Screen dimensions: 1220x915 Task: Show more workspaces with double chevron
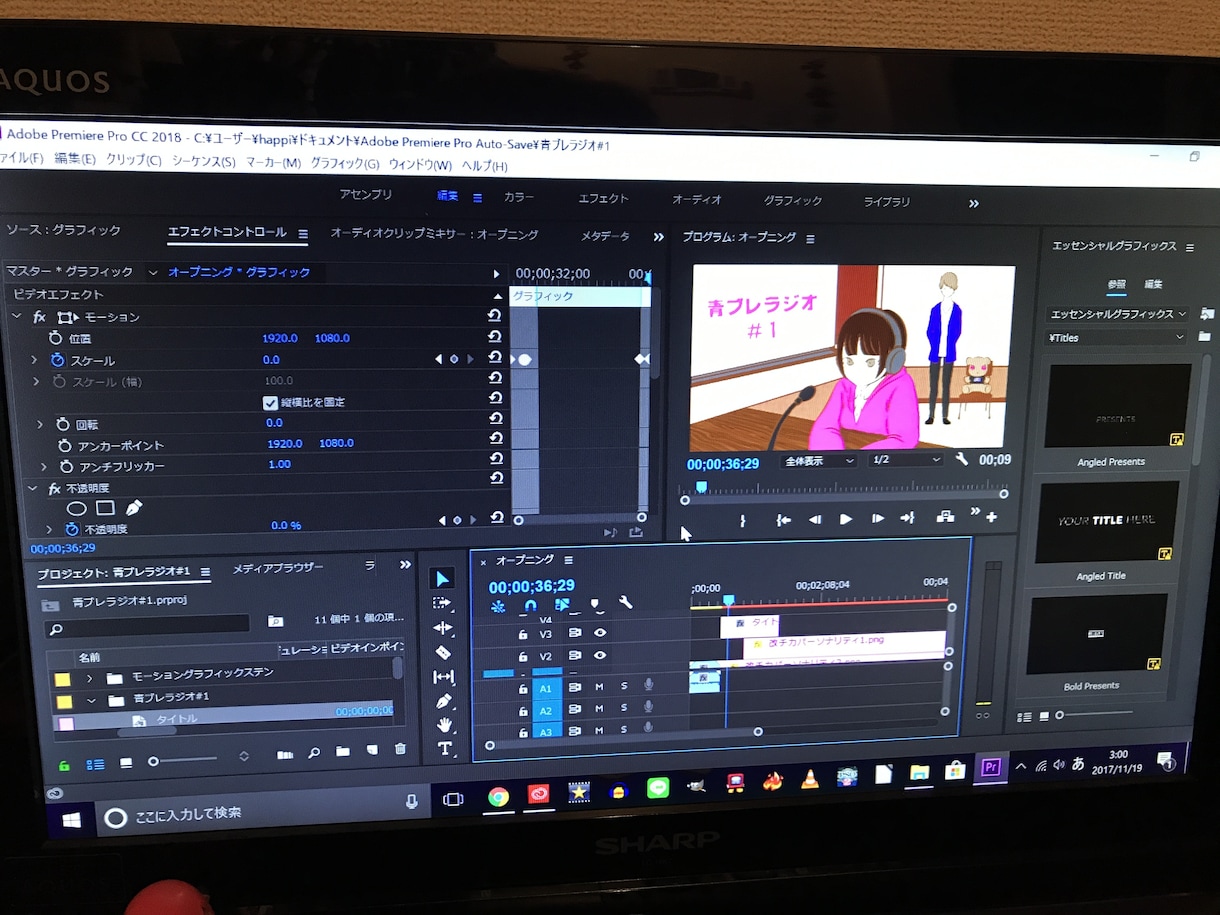point(974,203)
